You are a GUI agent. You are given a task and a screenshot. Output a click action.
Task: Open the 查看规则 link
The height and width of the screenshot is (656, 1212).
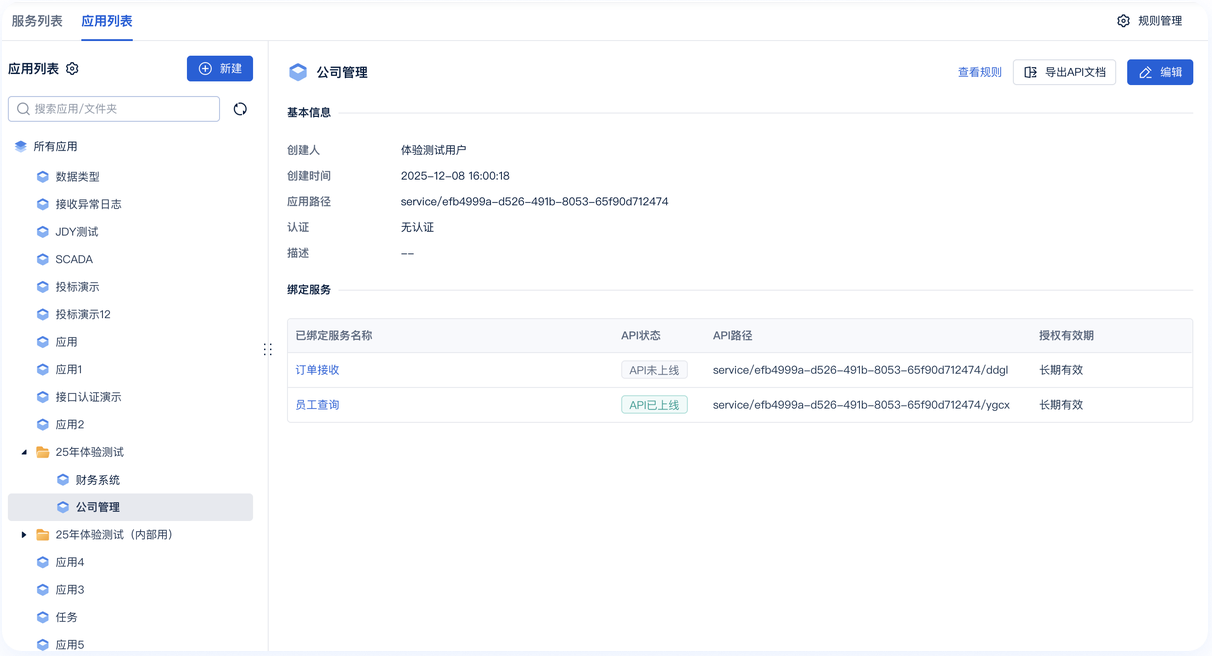(x=980, y=72)
